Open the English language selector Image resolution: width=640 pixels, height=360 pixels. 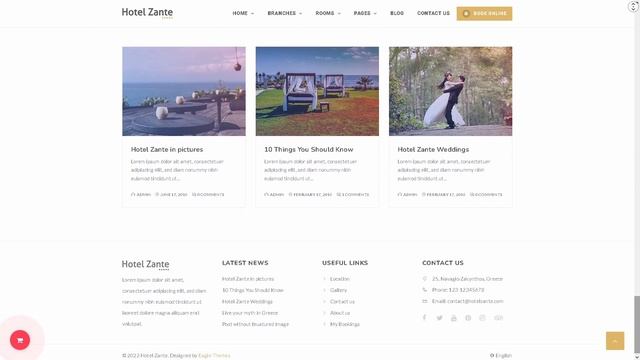[501, 356]
